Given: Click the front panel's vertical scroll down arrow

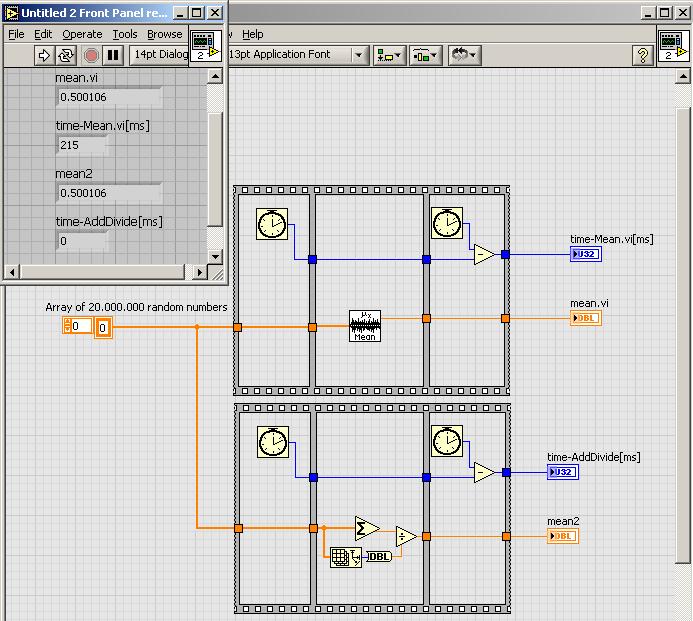Looking at the screenshot, I should pyautogui.click(x=215, y=257).
